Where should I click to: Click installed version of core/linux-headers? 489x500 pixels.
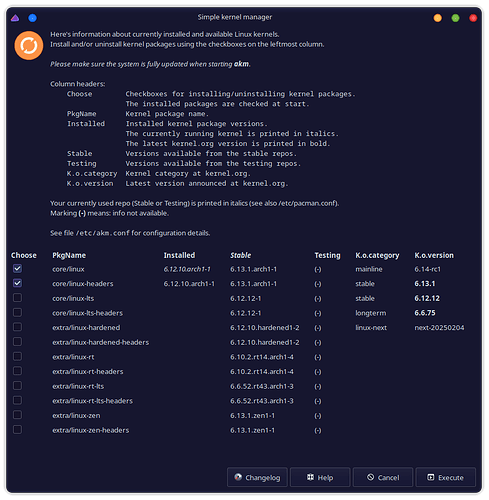[x=189, y=284]
